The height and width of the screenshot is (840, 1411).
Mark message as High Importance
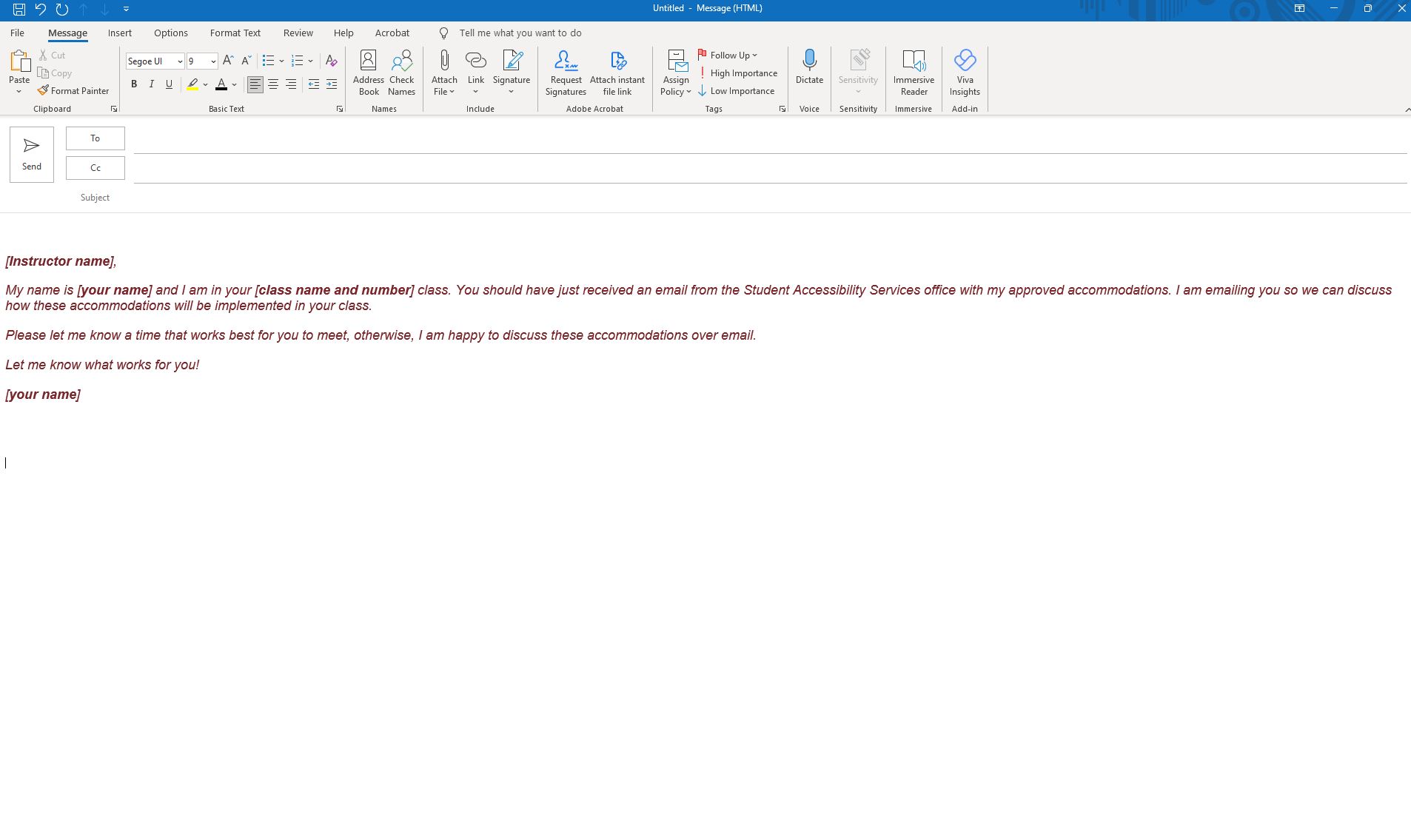tap(738, 73)
